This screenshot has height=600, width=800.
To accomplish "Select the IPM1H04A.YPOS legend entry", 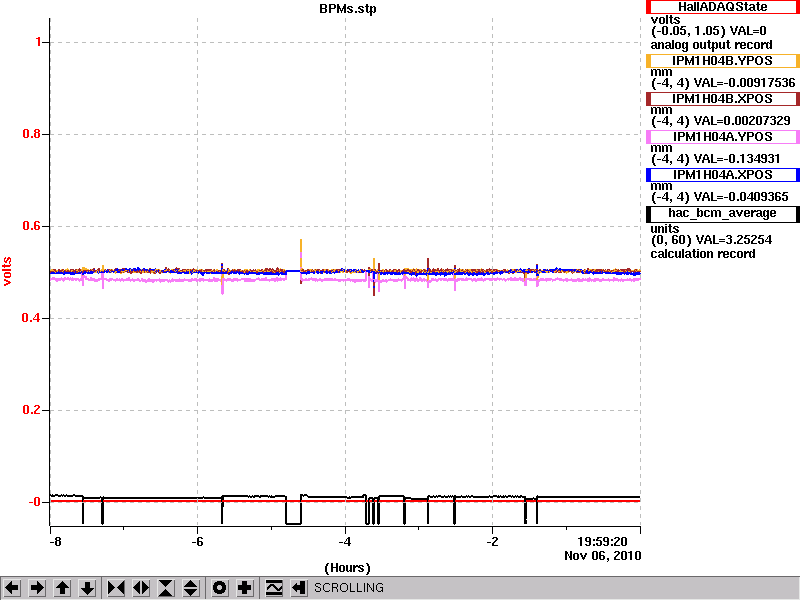I will click(722, 137).
